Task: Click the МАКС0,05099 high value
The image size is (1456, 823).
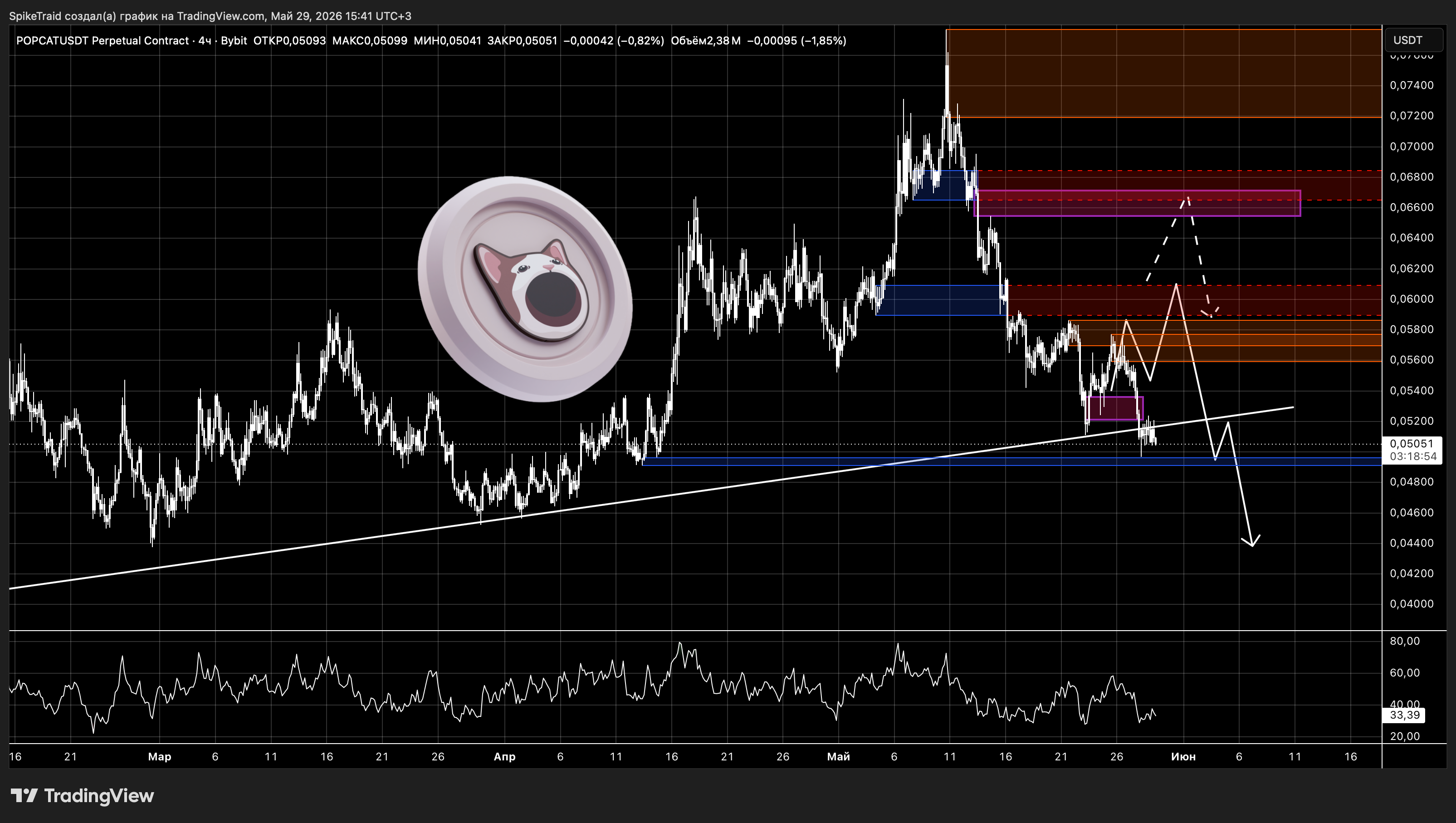Action: [370, 41]
